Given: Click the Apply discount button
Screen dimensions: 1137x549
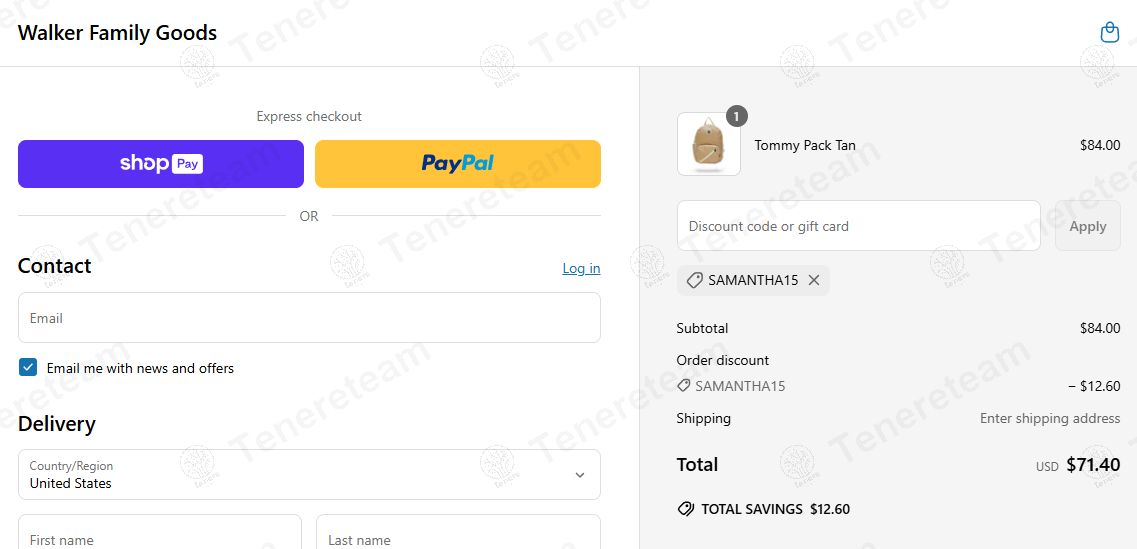Looking at the screenshot, I should click(x=1087, y=226).
